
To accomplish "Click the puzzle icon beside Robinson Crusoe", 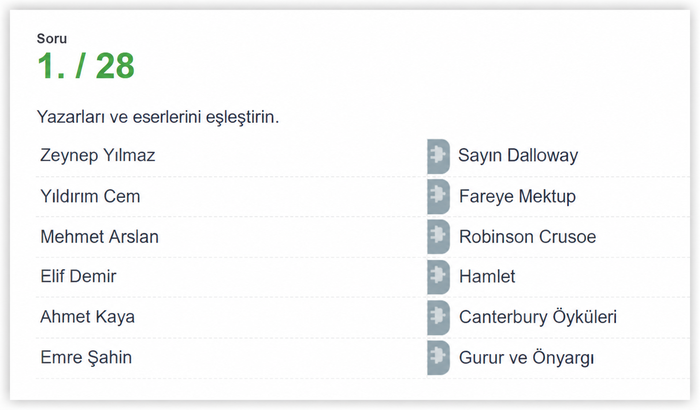I will pos(438,237).
